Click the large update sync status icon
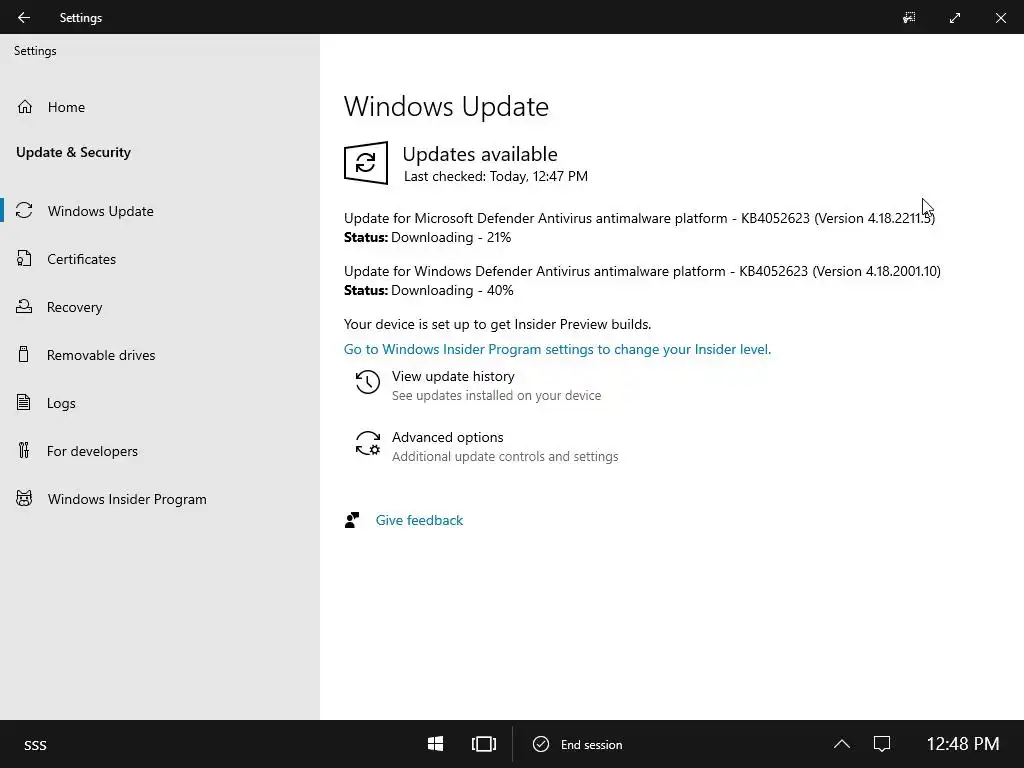This screenshot has width=1024, height=768. tap(366, 163)
